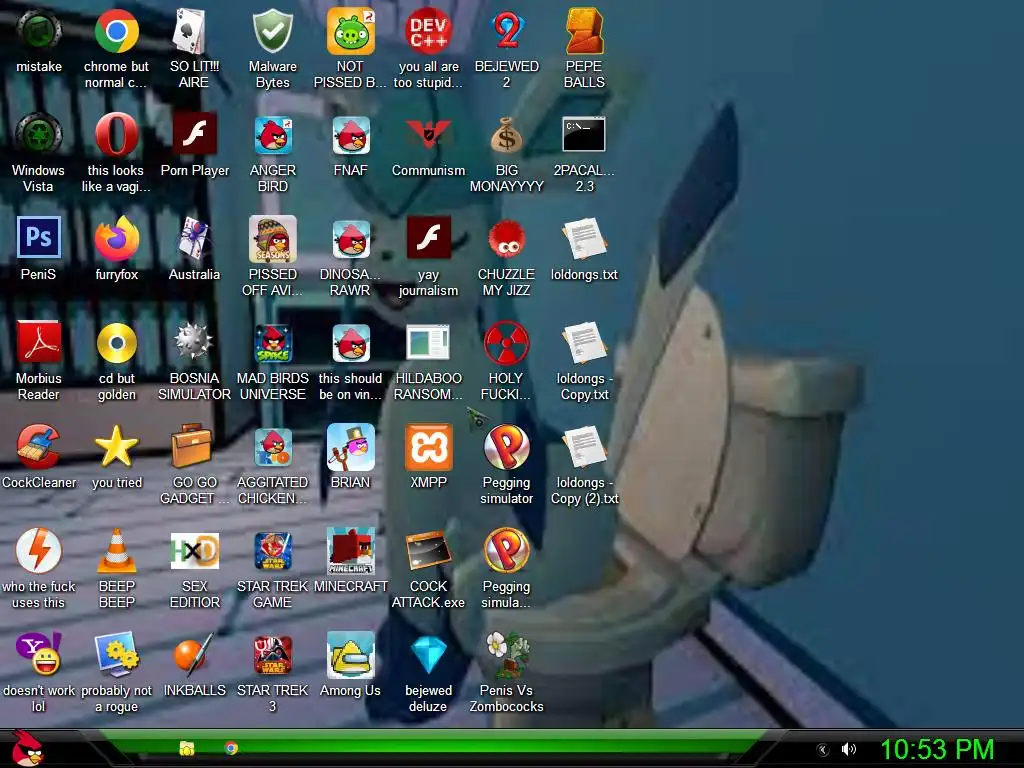This screenshot has width=1024, height=768.
Task: Launch the Among Us icon
Action: 350,654
